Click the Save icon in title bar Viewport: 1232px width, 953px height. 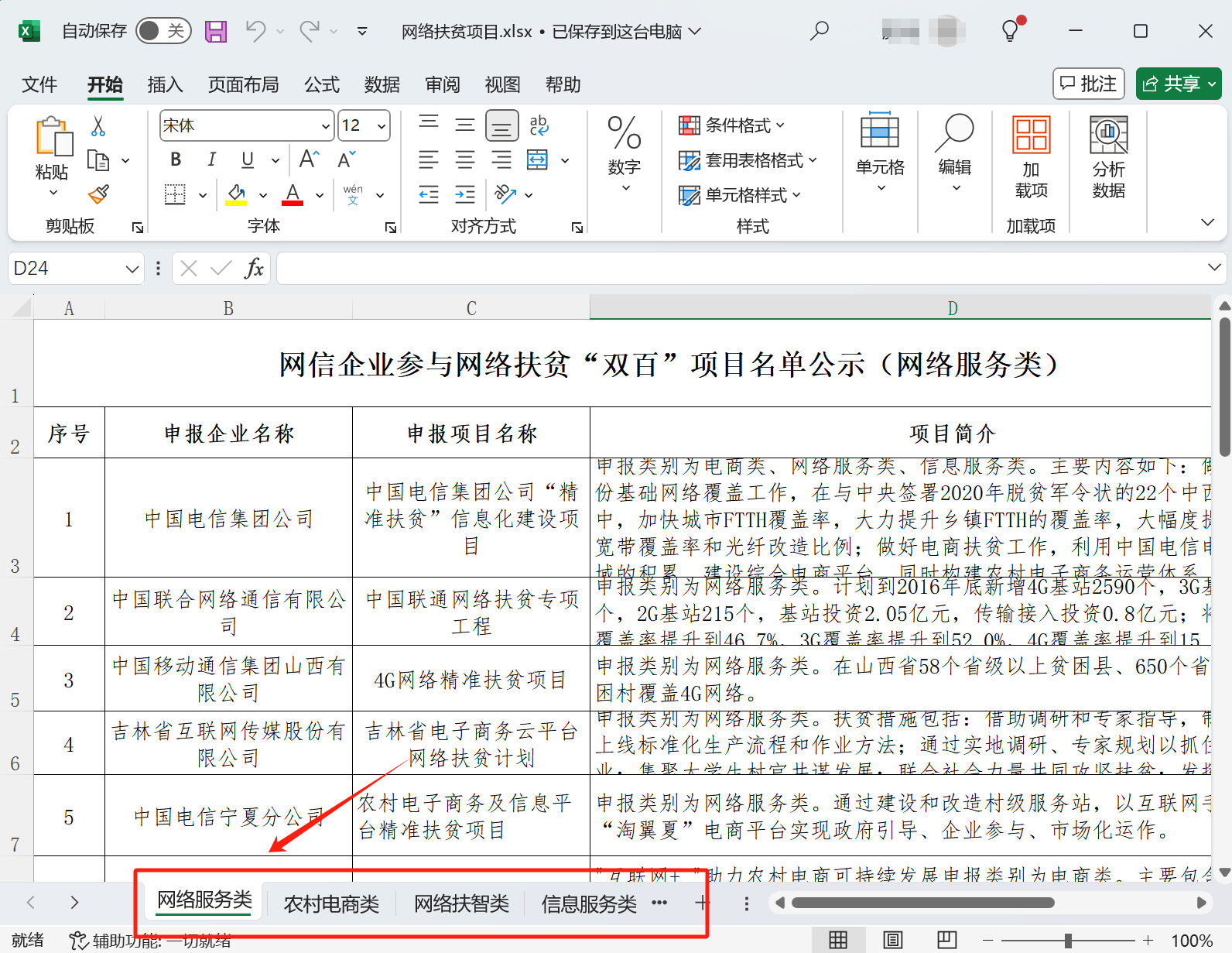click(216, 31)
